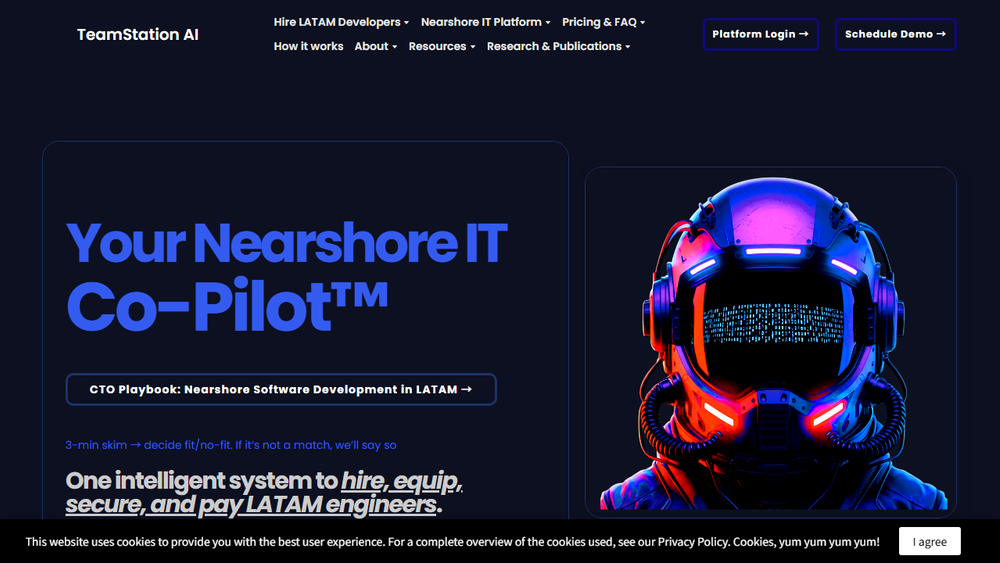Image resolution: width=1000 pixels, height=563 pixels.
Task: Expand the About menu
Action: pos(376,47)
